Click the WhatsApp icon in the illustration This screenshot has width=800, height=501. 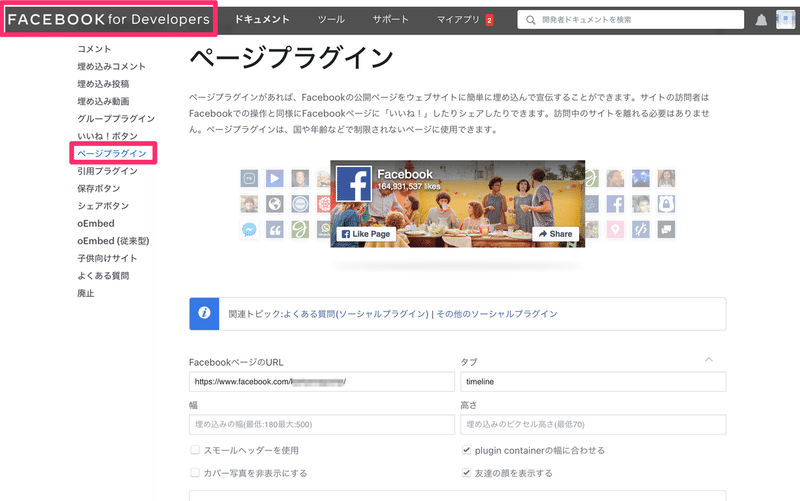tap(324, 230)
